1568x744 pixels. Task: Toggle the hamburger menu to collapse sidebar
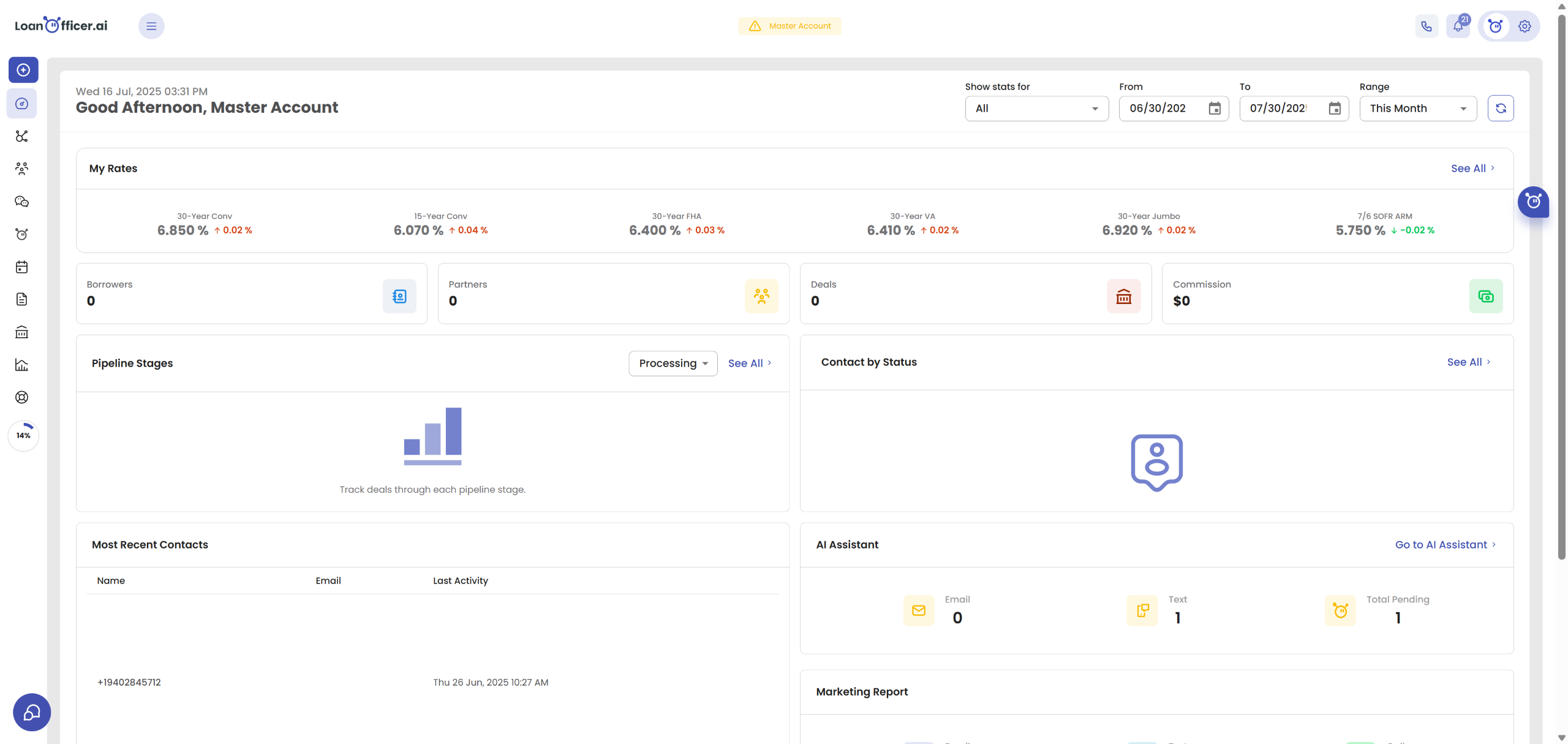151,26
